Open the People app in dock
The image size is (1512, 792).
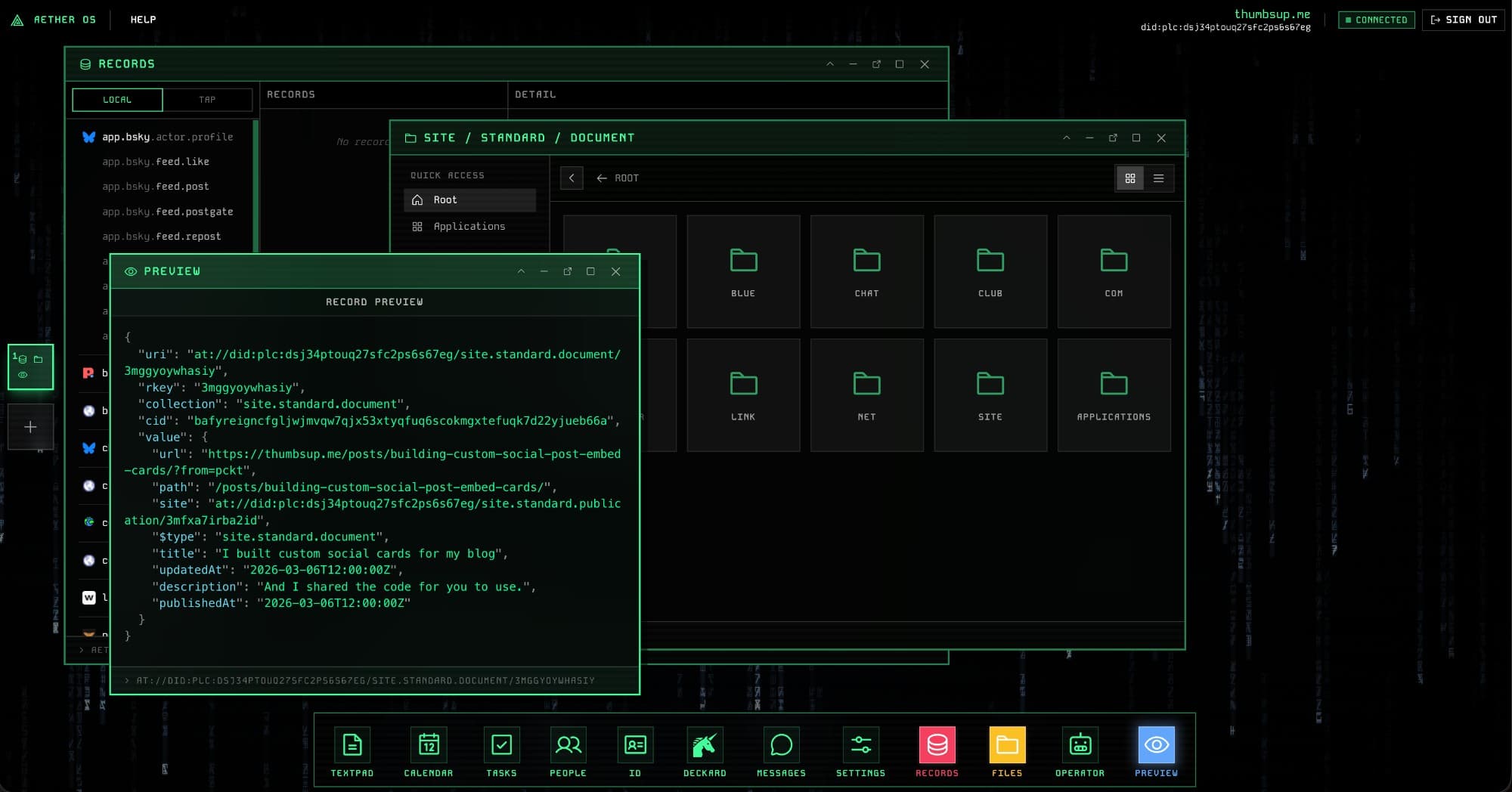(x=568, y=745)
